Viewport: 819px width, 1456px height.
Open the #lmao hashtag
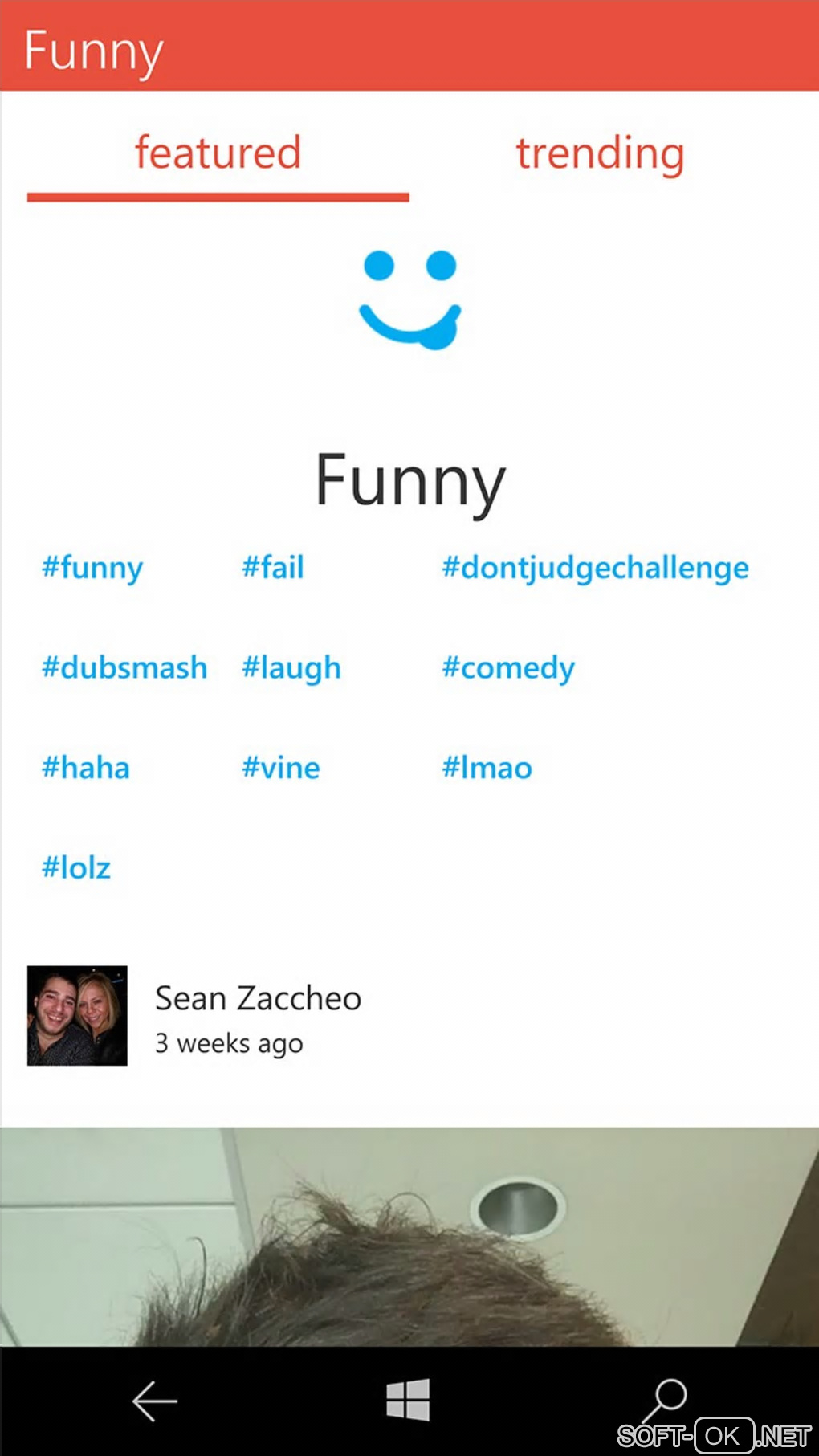(487, 768)
